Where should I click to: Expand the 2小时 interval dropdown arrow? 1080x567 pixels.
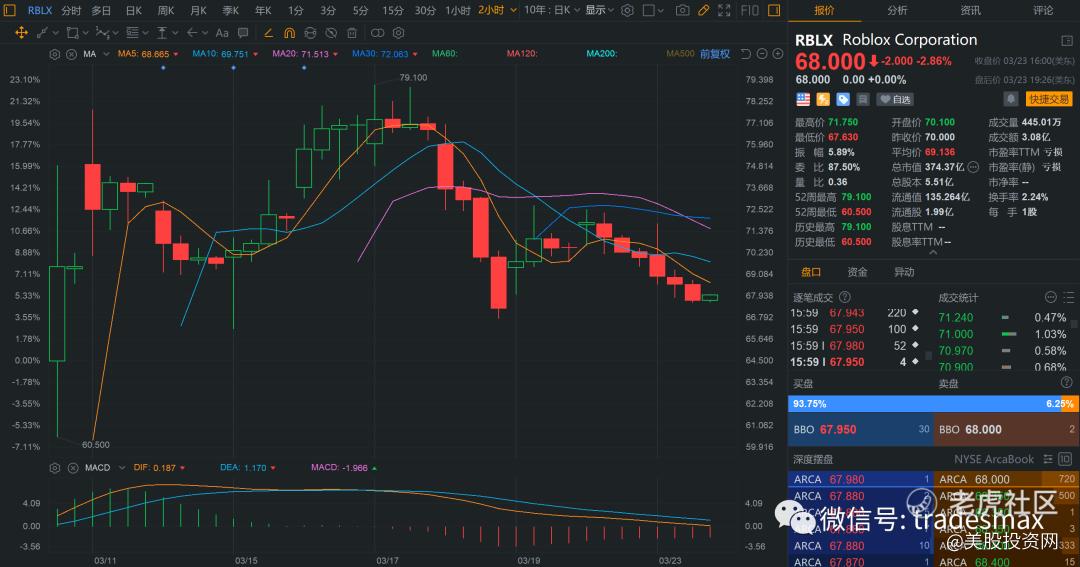pyautogui.click(x=514, y=10)
